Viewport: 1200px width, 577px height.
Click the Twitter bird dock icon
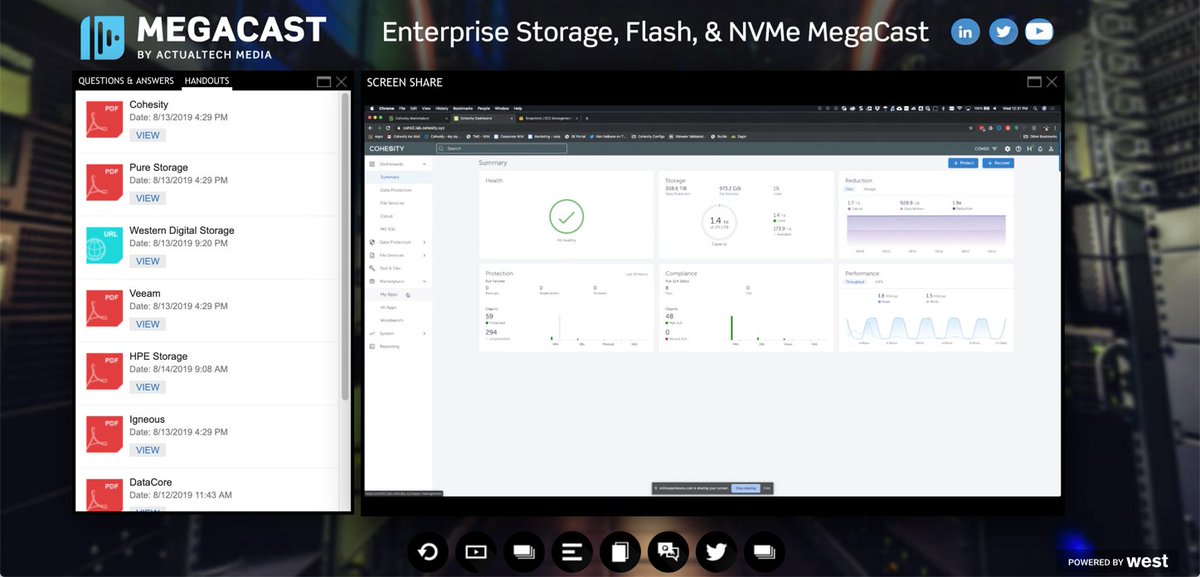pyautogui.click(x=716, y=552)
